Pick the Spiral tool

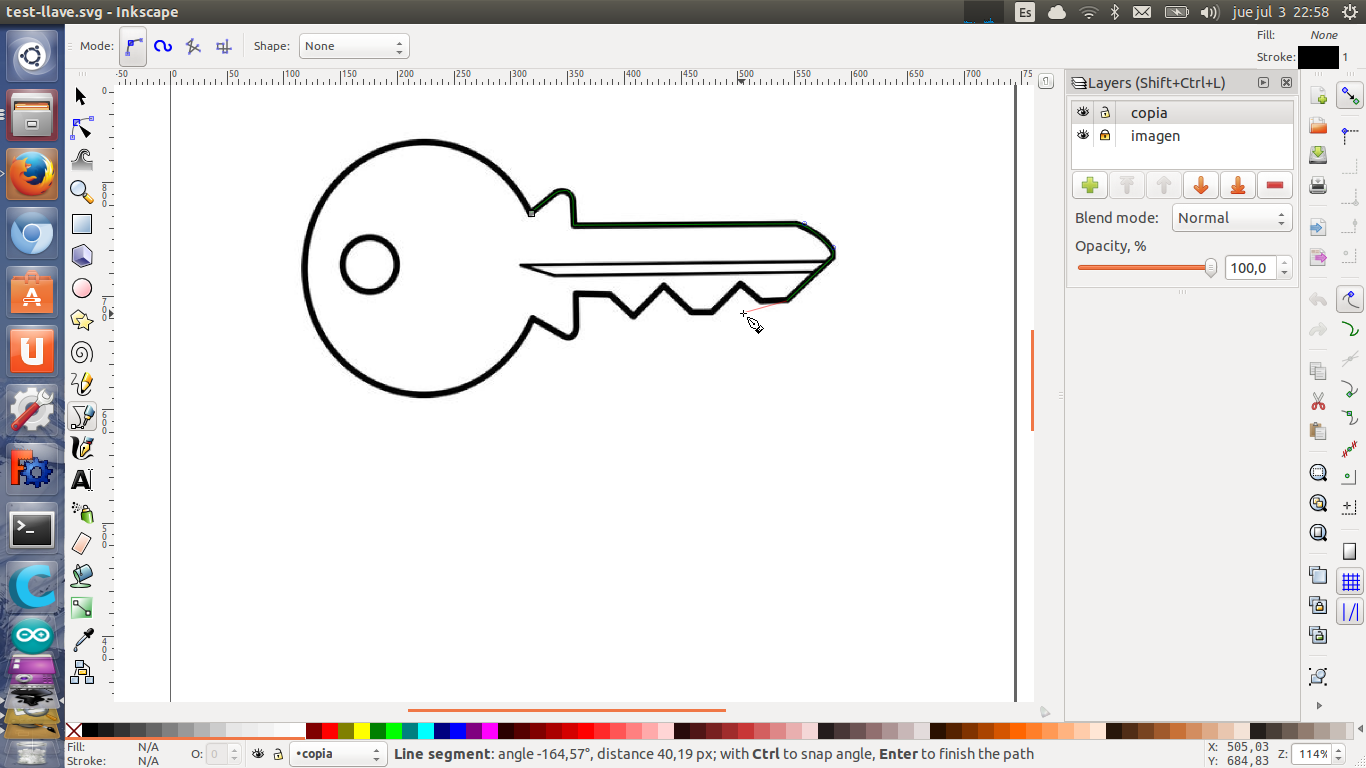coord(81,352)
